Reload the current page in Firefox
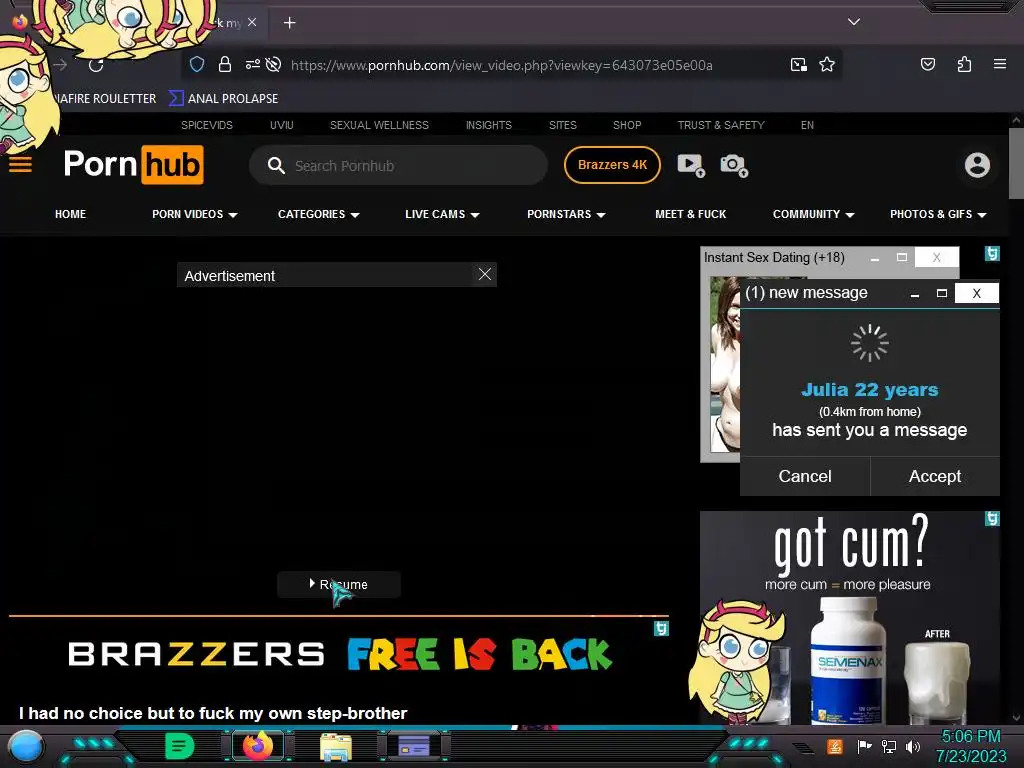This screenshot has width=1024, height=768. tap(96, 65)
